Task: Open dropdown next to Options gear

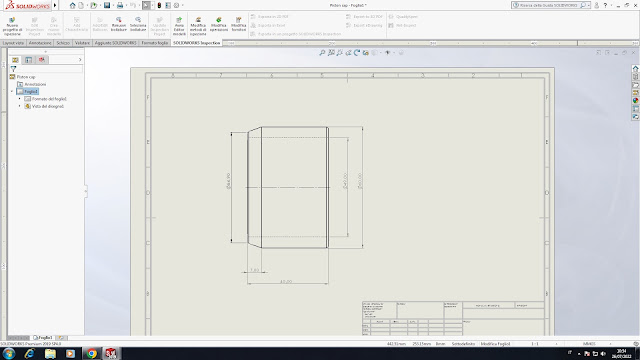Action: coord(182,5)
